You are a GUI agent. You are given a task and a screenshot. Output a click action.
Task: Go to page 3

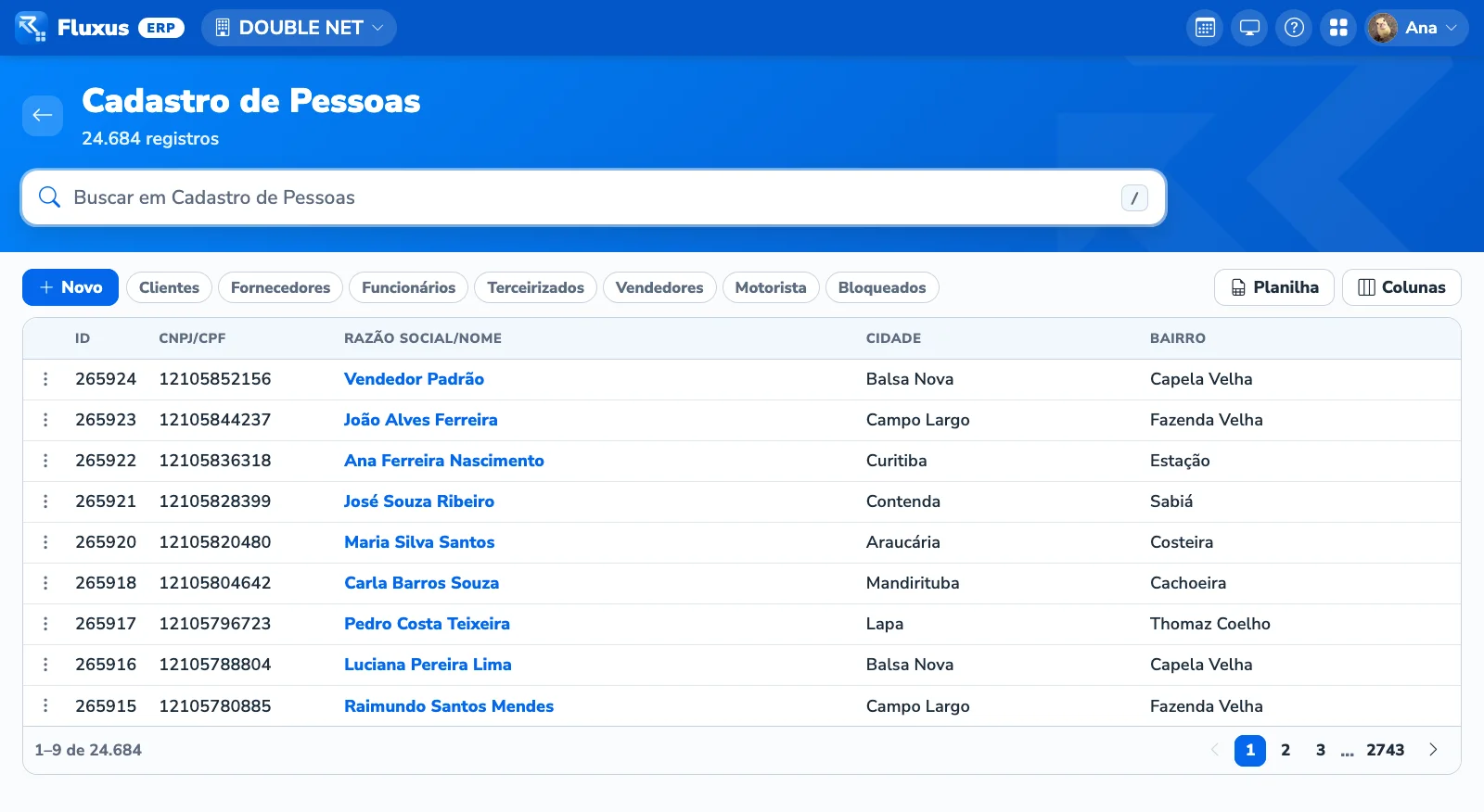[x=1321, y=750]
